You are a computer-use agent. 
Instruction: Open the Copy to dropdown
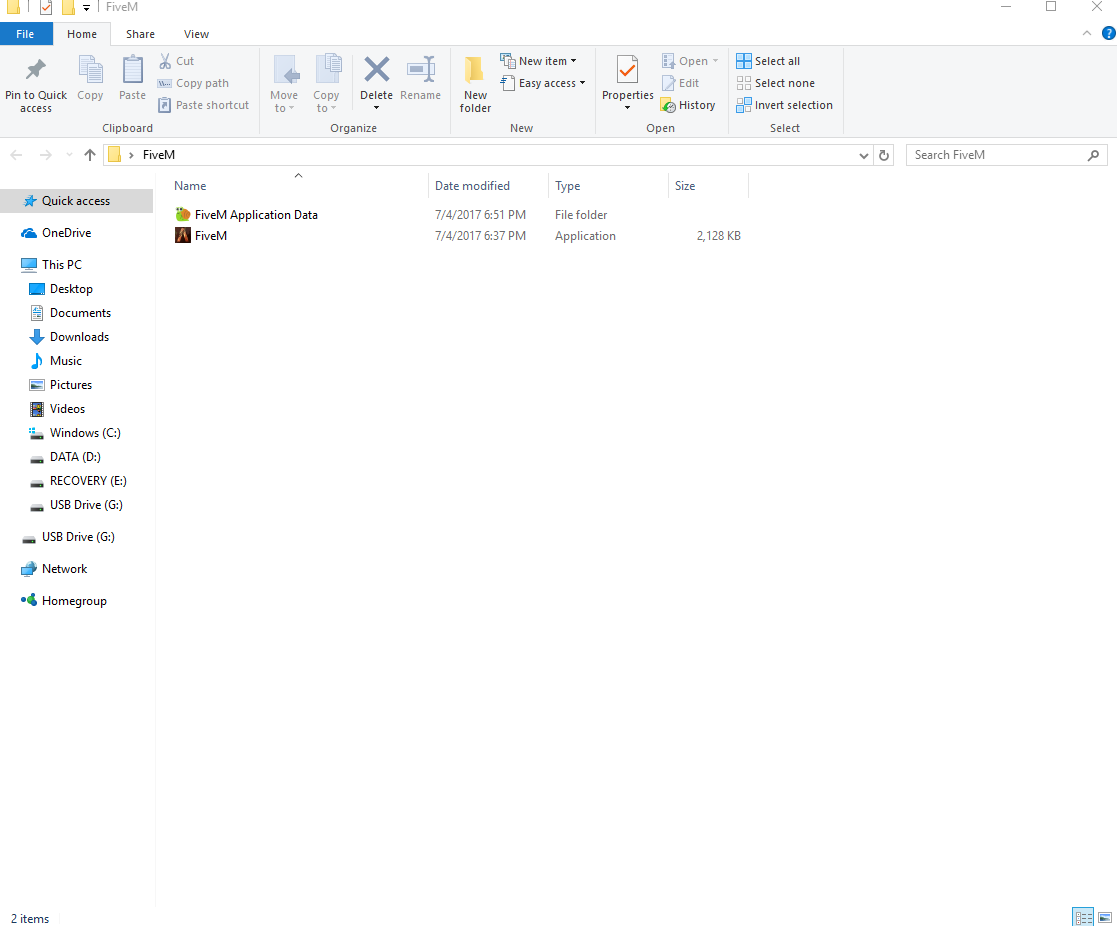pos(326,84)
